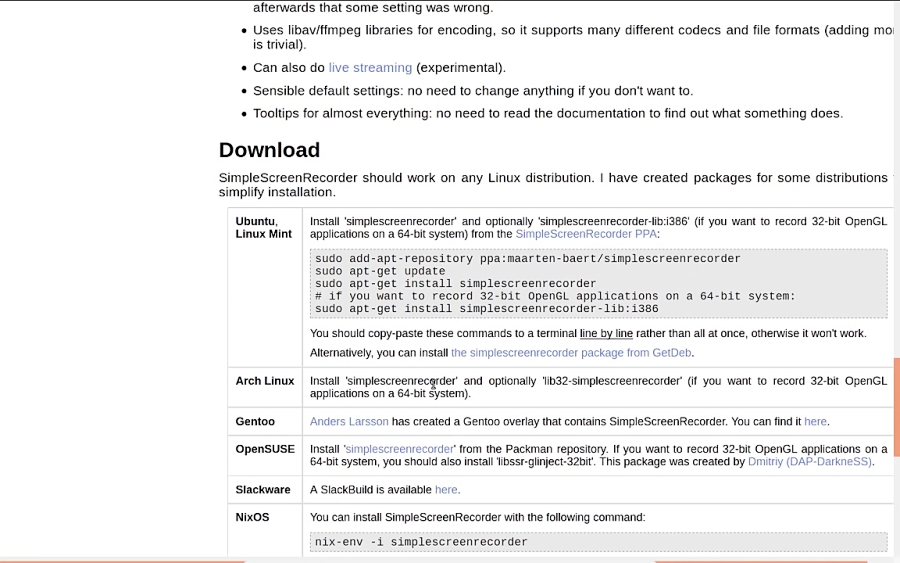900x563 pixels.
Task: Click 'lib32-simplescreenrecorder' text in Arch Linux row
Action: pyautogui.click(x=612, y=381)
